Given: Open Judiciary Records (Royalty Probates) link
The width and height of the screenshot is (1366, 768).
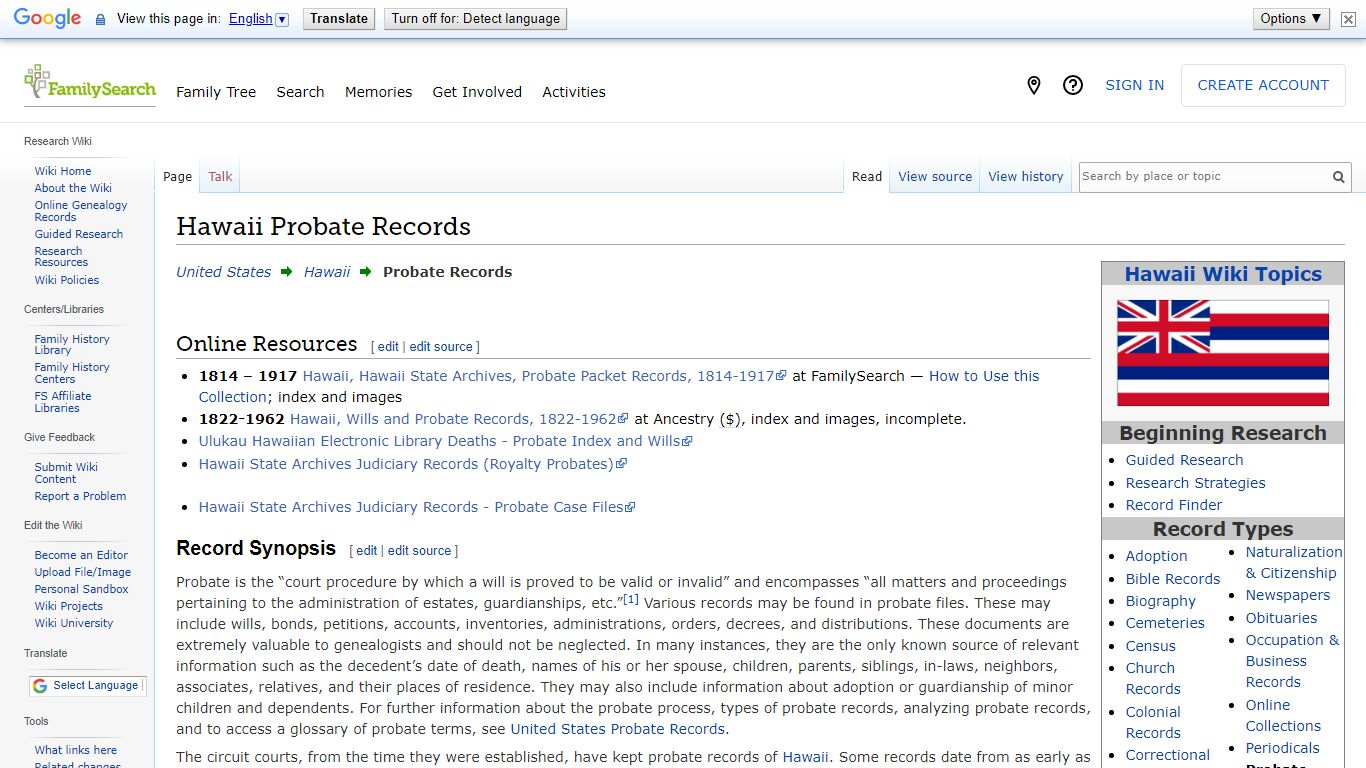Looking at the screenshot, I should pos(412,464).
